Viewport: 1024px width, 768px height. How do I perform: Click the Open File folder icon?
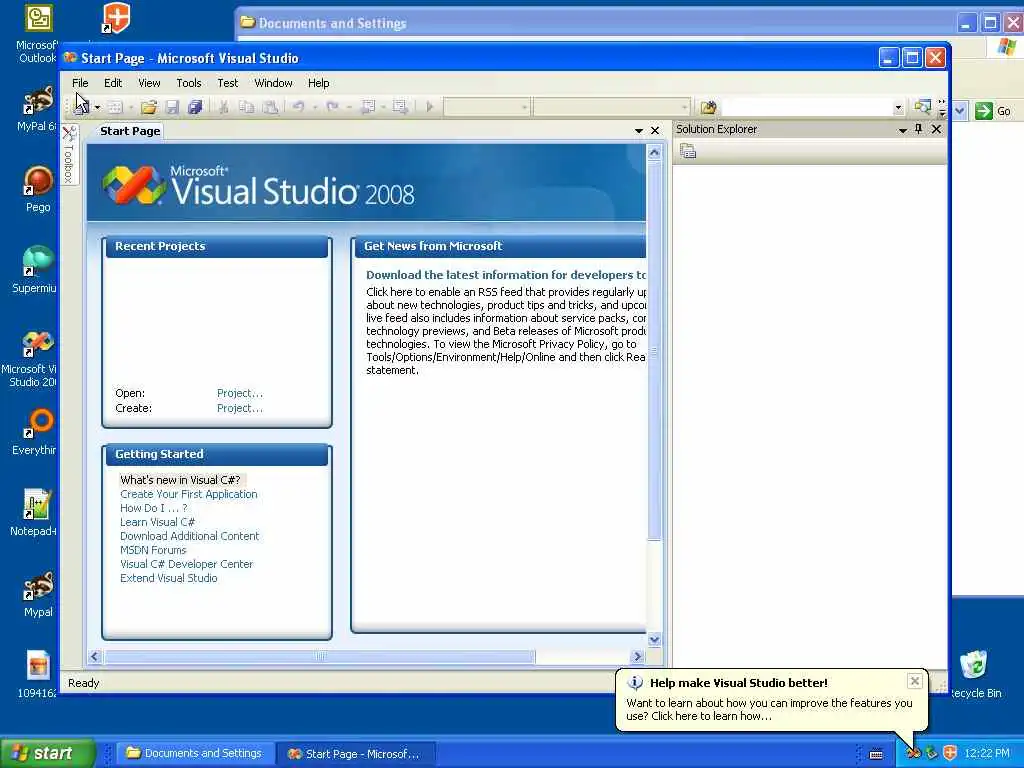(x=149, y=107)
